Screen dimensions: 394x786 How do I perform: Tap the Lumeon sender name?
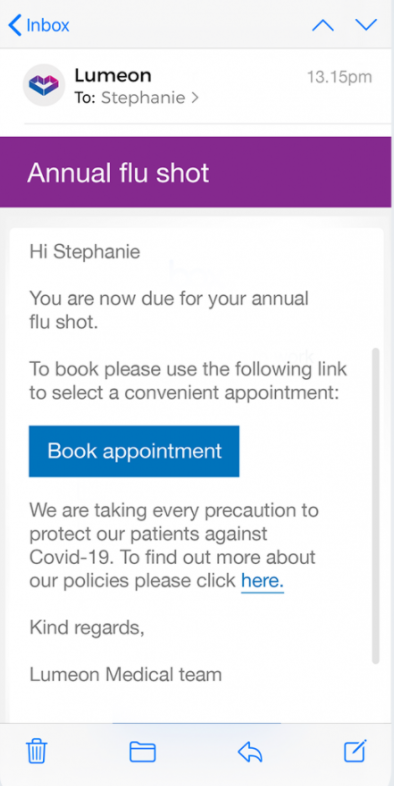pos(113,76)
